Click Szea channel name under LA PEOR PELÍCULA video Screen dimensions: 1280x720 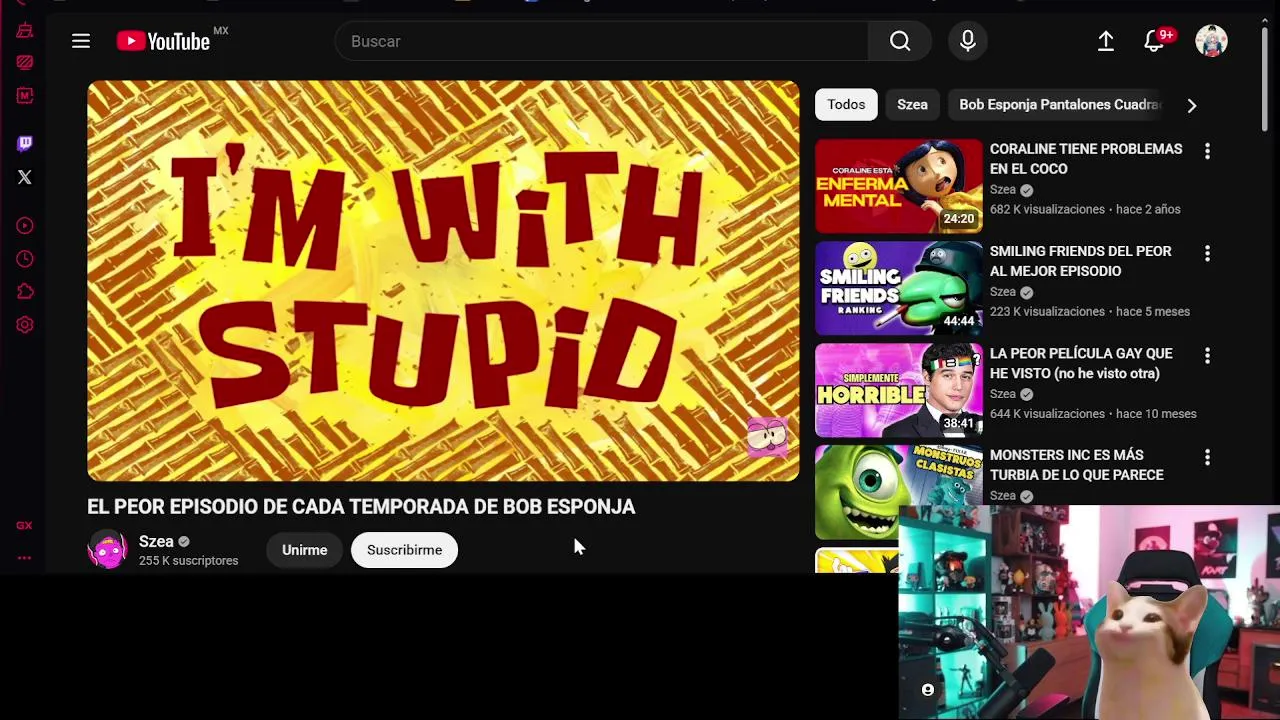pyautogui.click(x=1003, y=393)
